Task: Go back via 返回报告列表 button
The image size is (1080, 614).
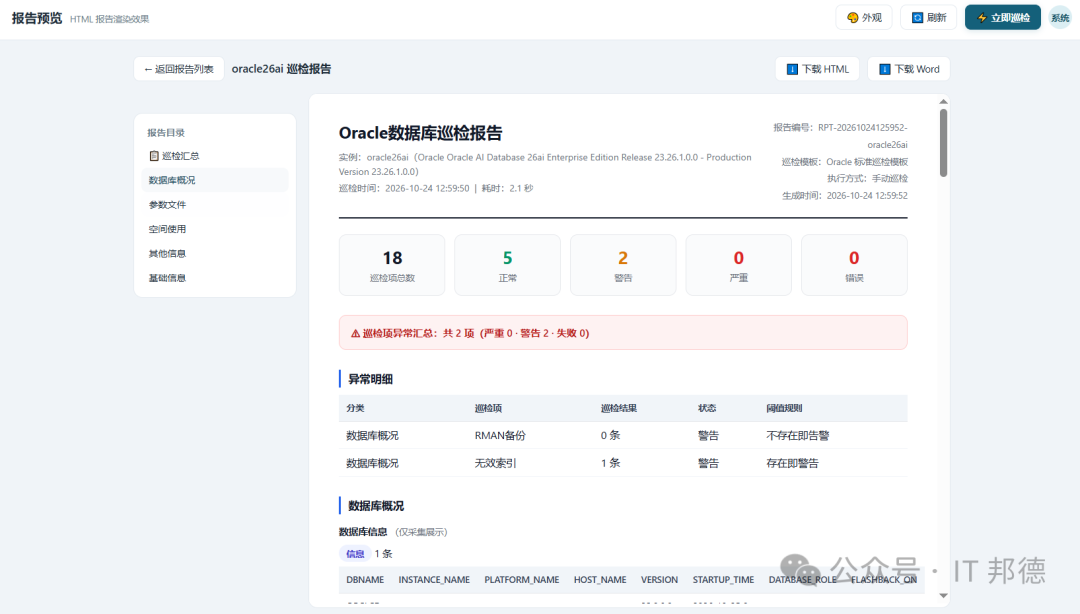Action: [x=179, y=69]
